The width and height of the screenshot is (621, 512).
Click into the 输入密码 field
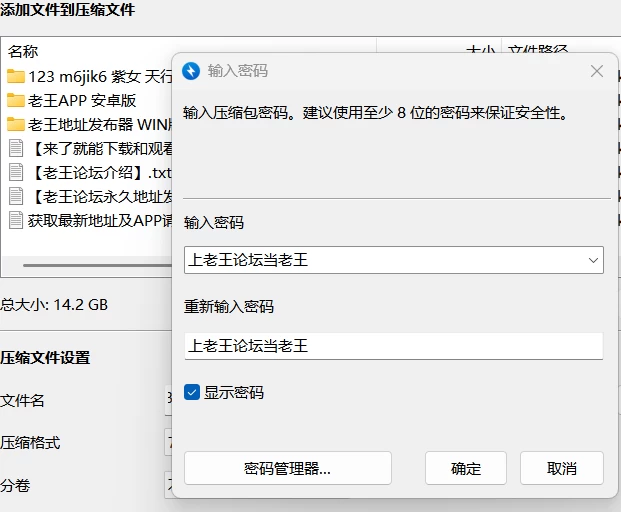tap(394, 260)
